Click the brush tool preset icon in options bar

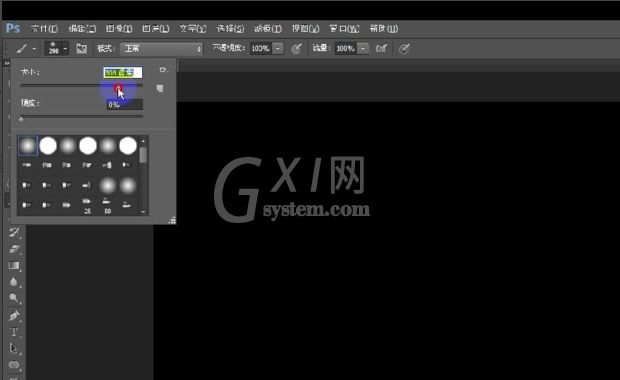click(22, 49)
